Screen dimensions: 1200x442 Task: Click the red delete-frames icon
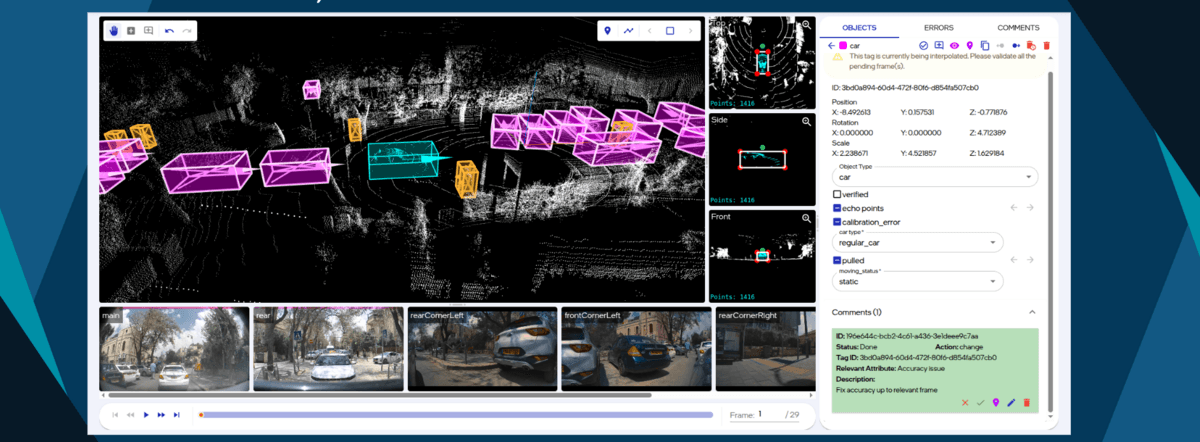click(x=1031, y=45)
